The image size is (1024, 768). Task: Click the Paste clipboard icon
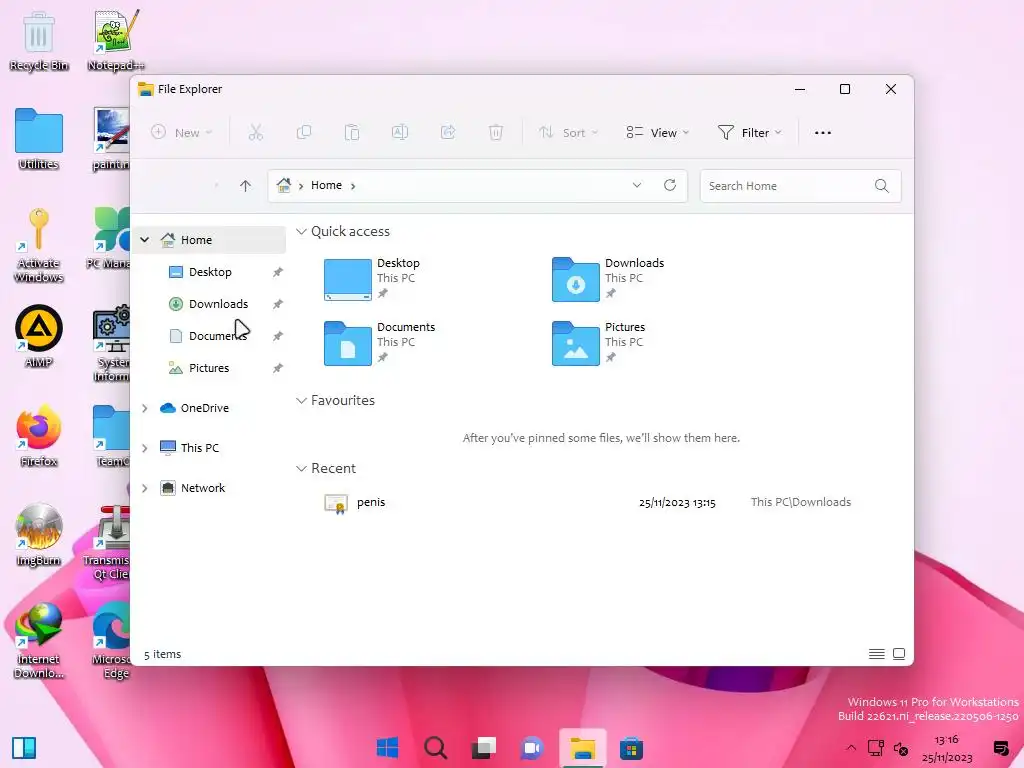(x=352, y=133)
